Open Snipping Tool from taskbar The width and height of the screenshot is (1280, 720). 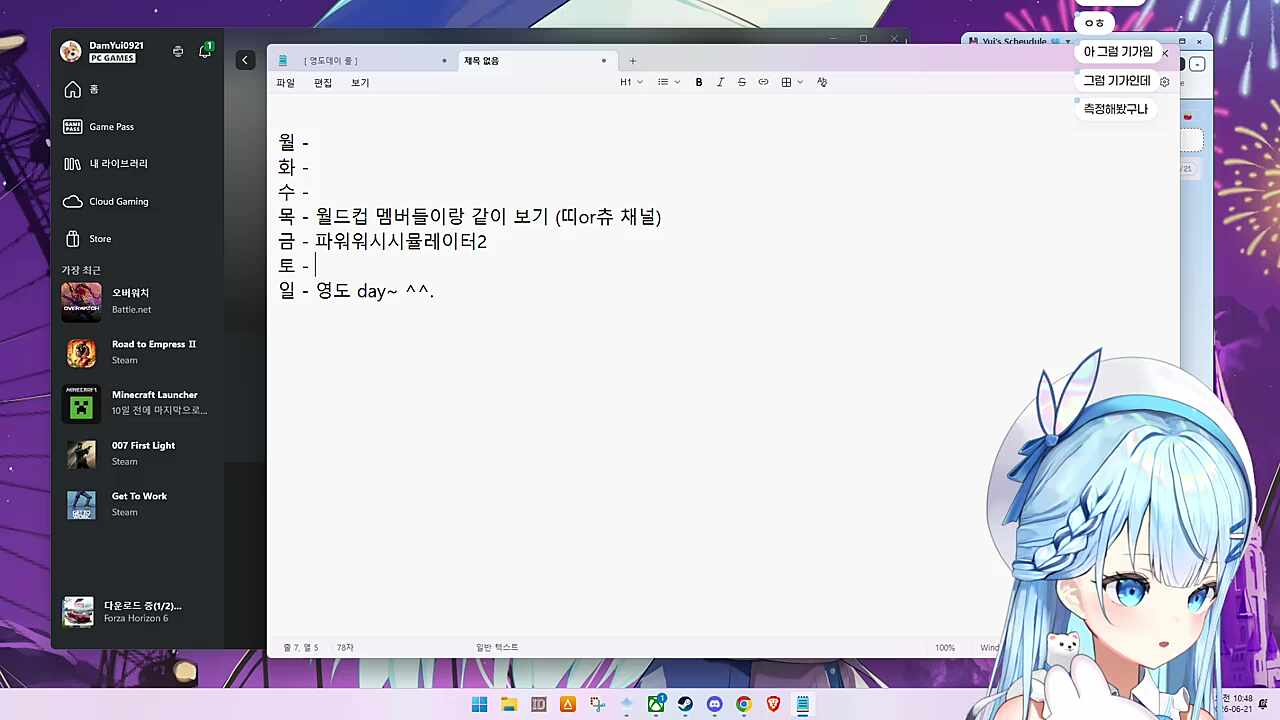point(597,705)
